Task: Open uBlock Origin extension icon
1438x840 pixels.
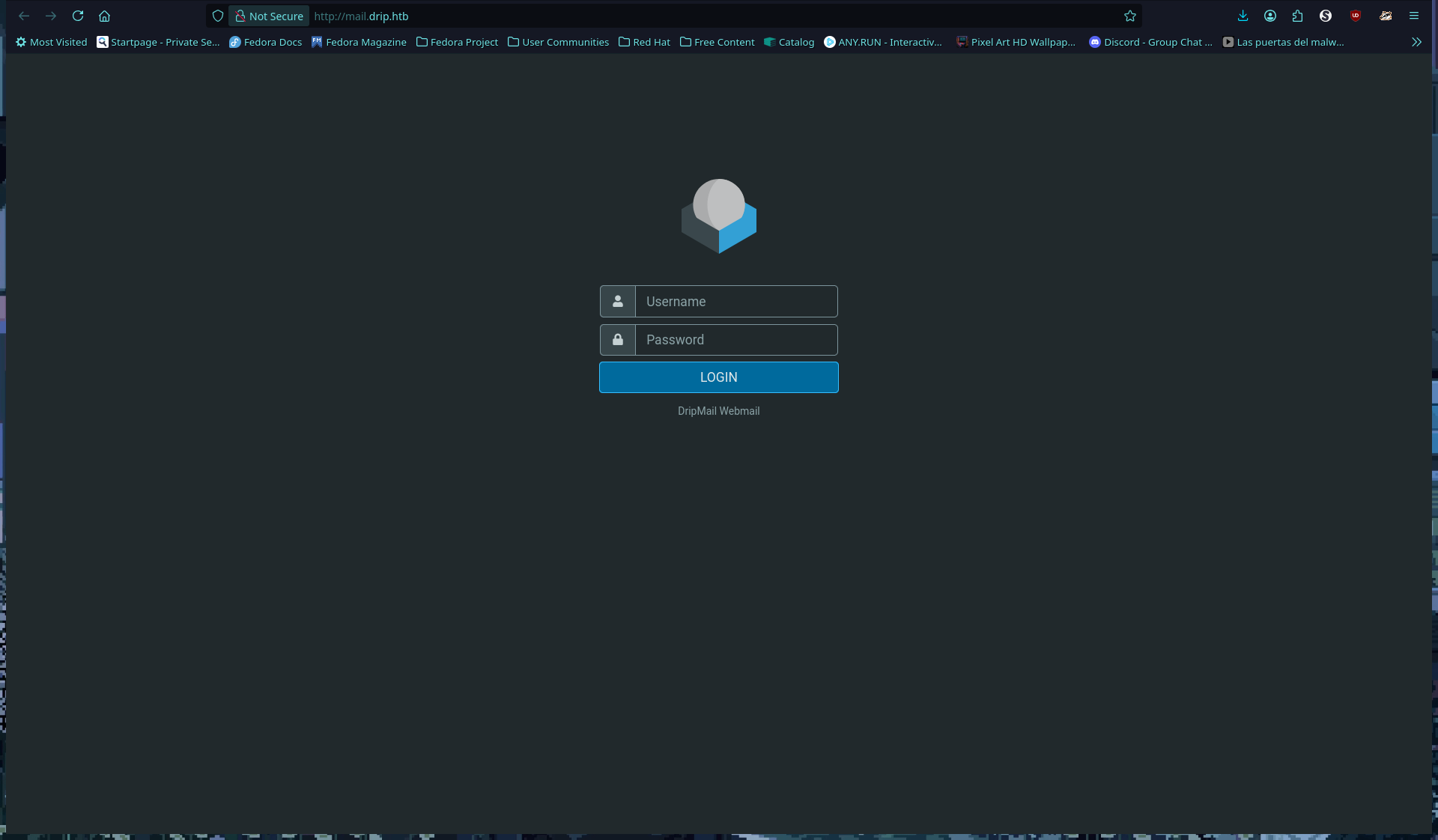Action: click(x=1355, y=16)
